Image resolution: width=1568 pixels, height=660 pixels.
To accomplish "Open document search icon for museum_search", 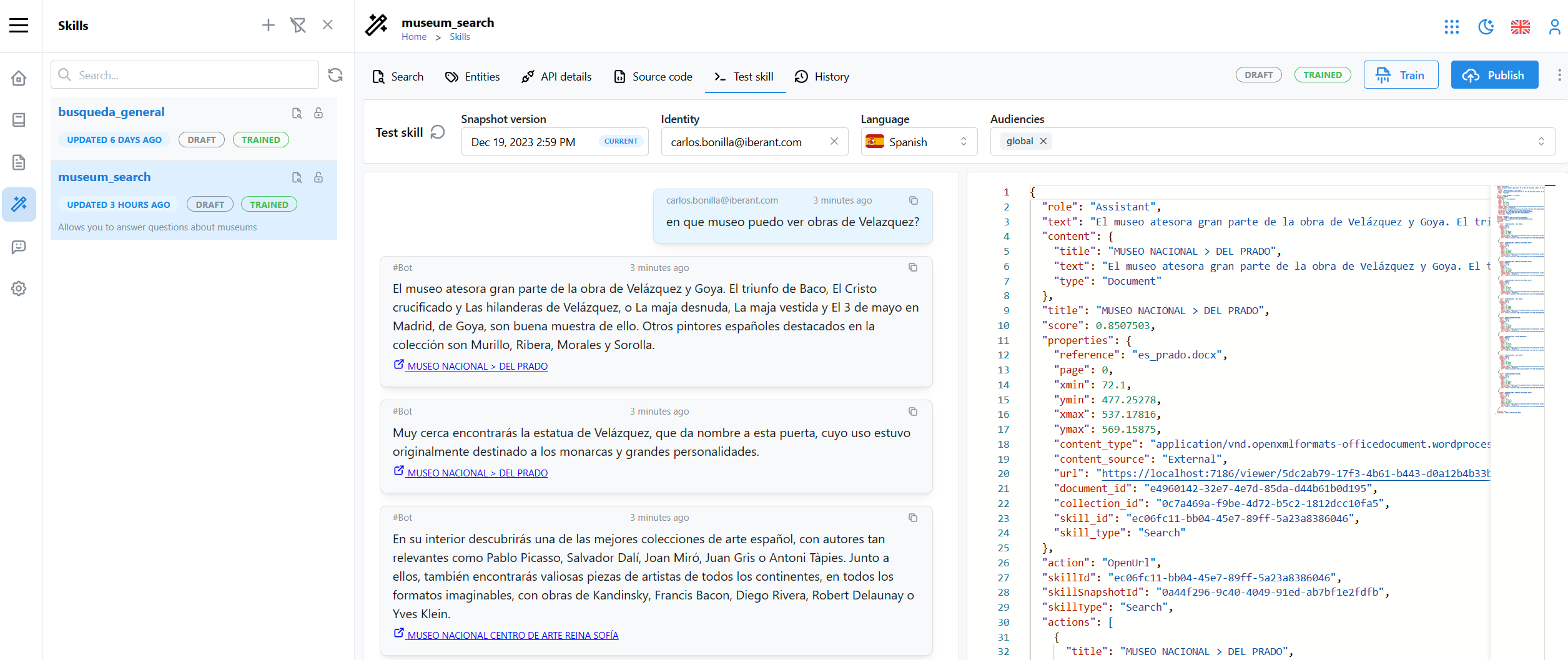I will [x=297, y=177].
